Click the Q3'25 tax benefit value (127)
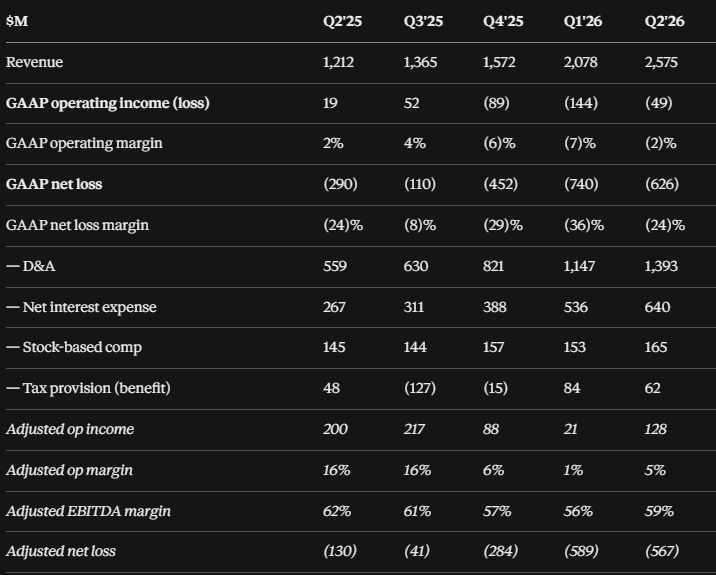 click(420, 388)
